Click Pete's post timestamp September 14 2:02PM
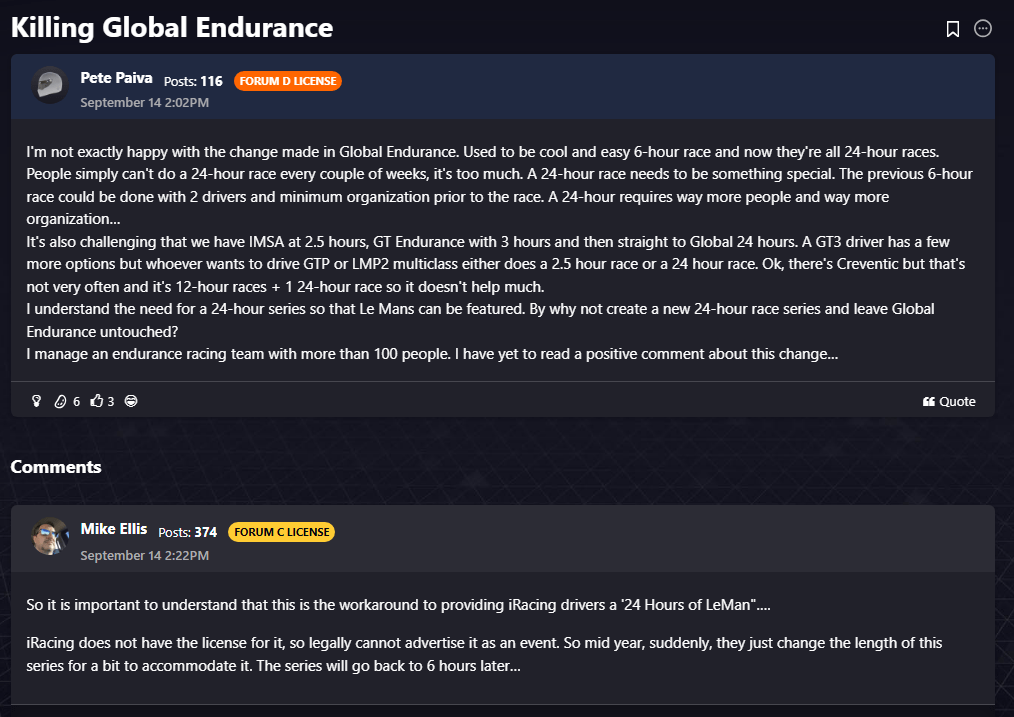Screen dimensions: 1014x717 (144, 102)
